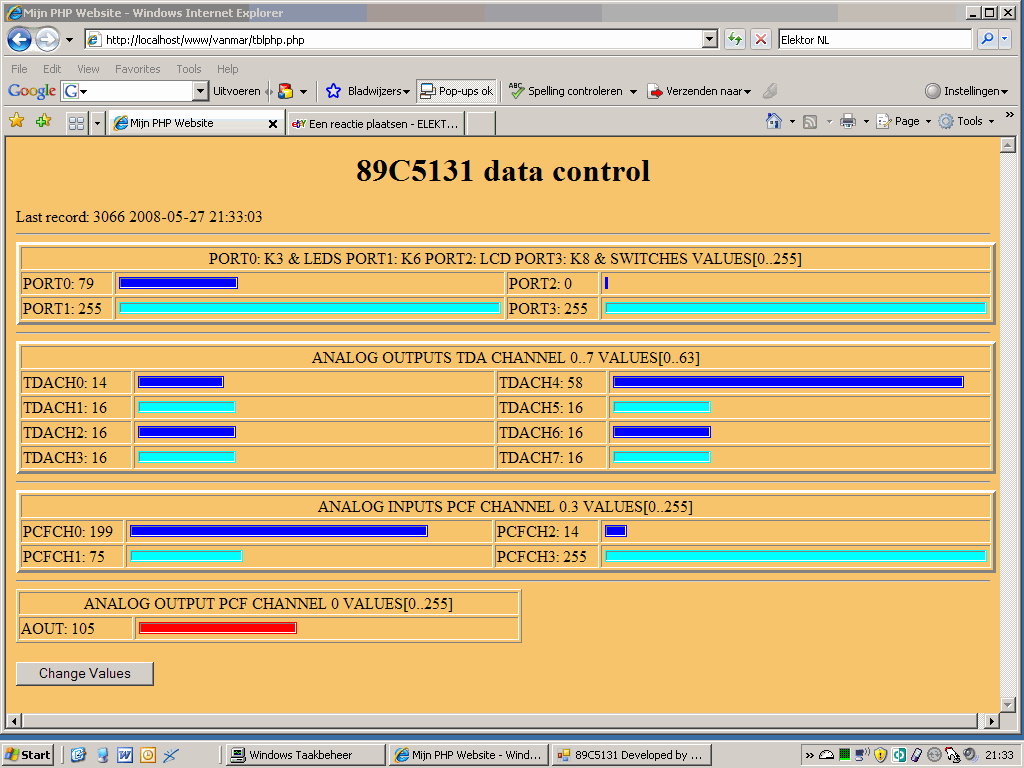Click the red Stop loading icon

click(x=761, y=40)
